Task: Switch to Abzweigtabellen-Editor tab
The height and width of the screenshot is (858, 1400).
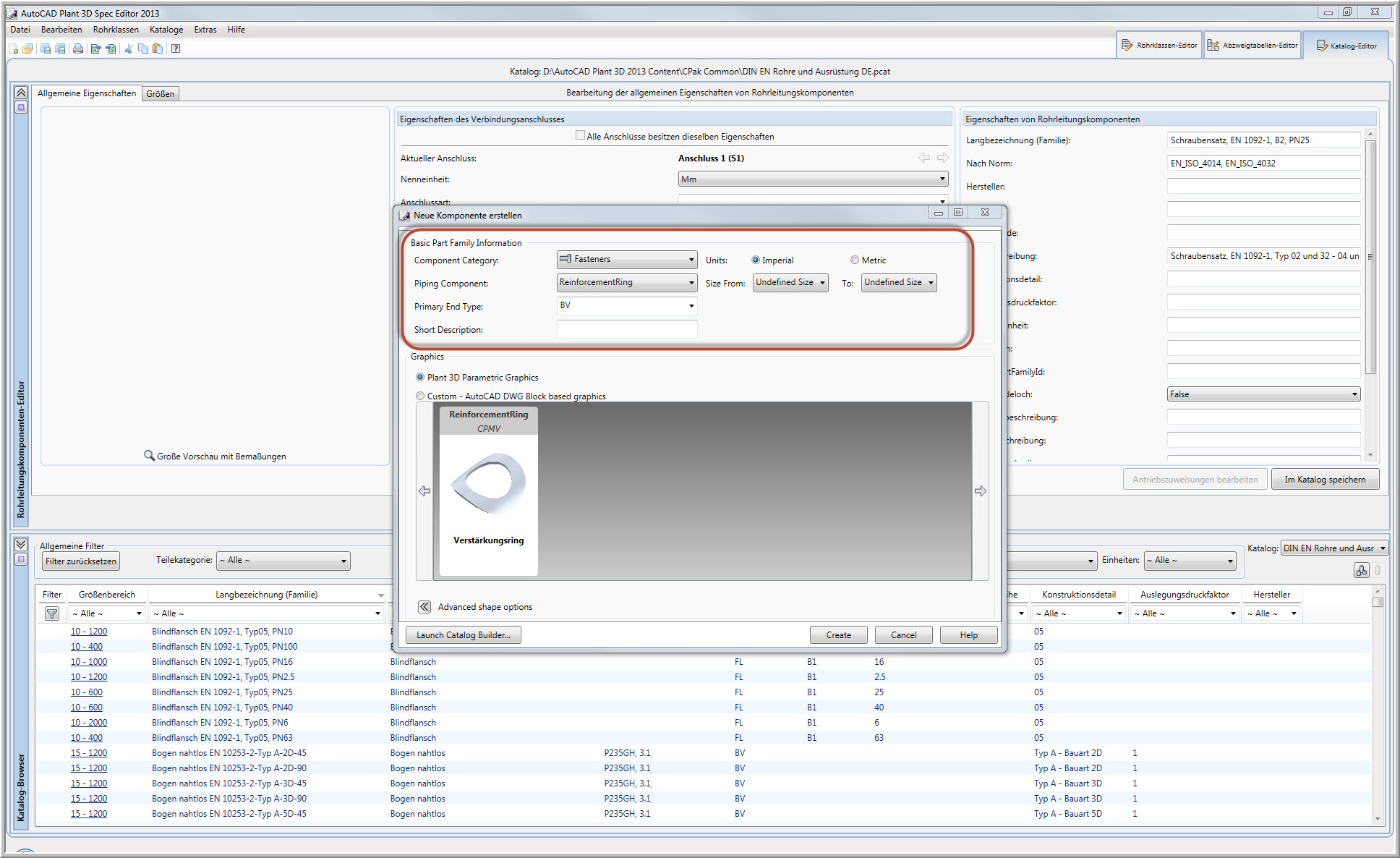Action: [1252, 45]
